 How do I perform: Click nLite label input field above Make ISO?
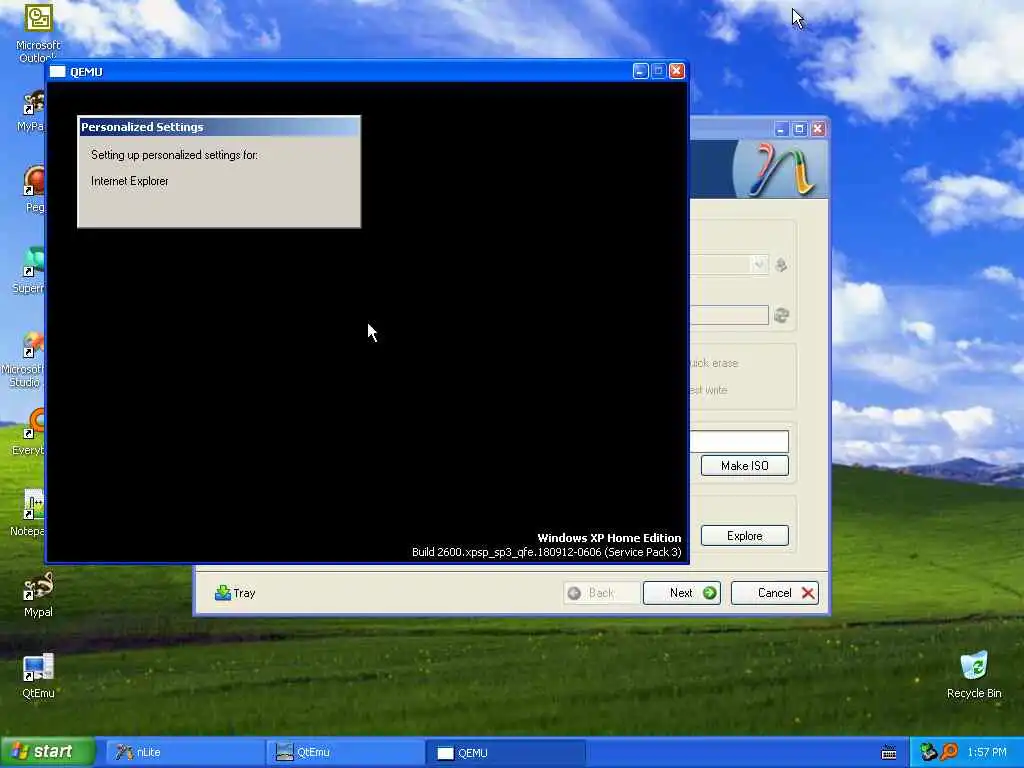coord(739,441)
